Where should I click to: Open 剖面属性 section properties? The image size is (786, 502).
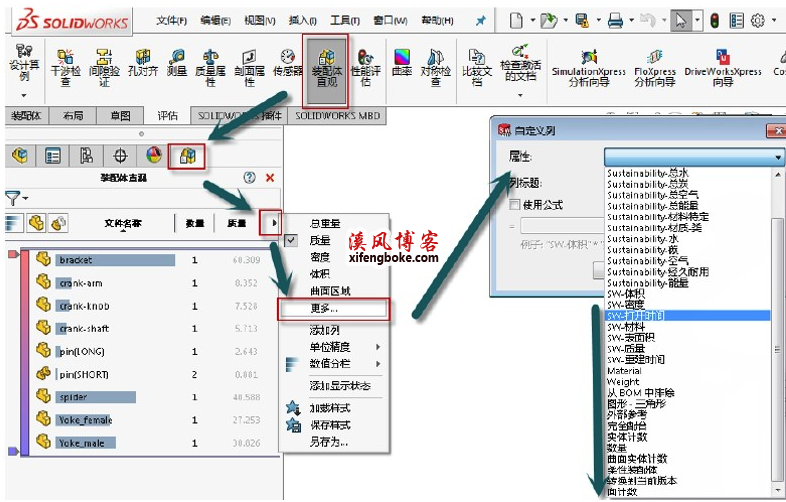click(249, 68)
